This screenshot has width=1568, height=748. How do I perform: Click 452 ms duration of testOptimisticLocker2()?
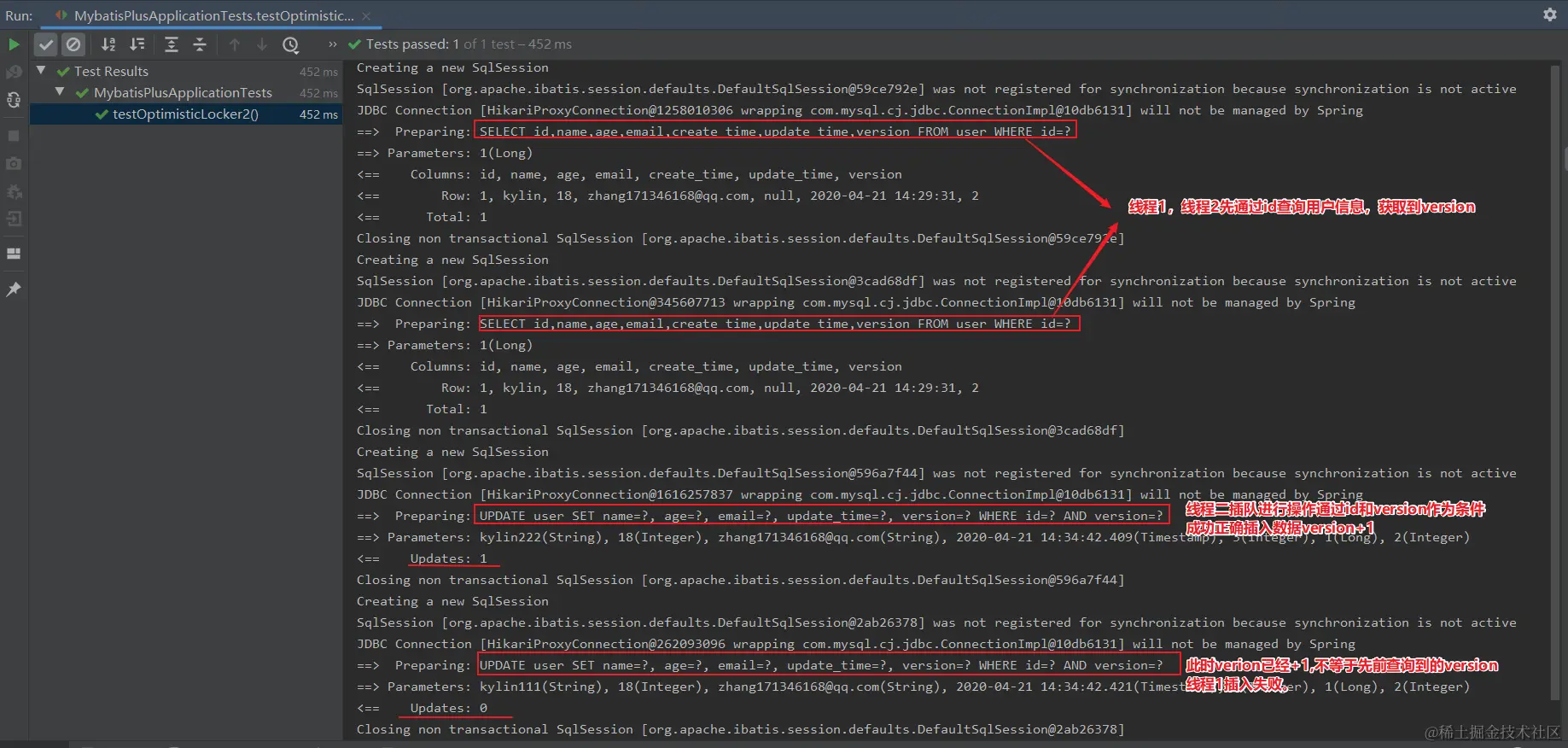coord(318,114)
